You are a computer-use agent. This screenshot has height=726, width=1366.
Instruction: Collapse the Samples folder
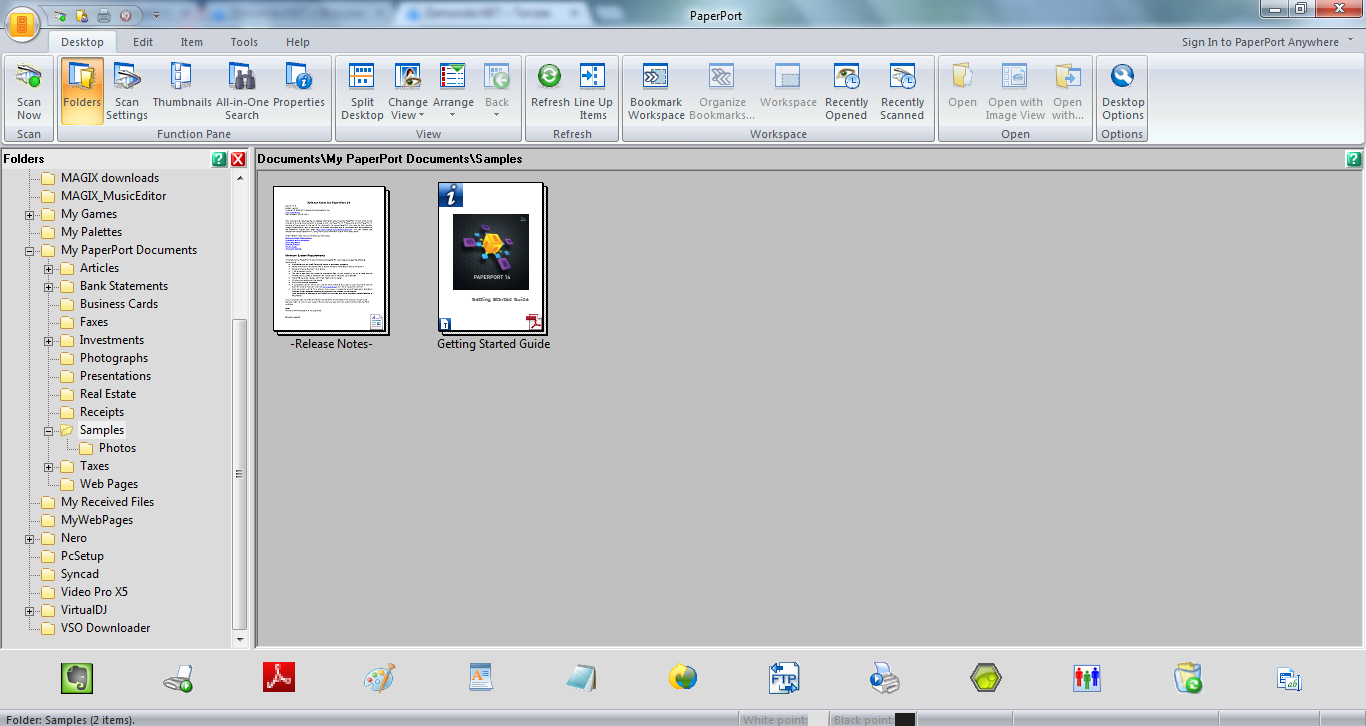click(x=49, y=431)
